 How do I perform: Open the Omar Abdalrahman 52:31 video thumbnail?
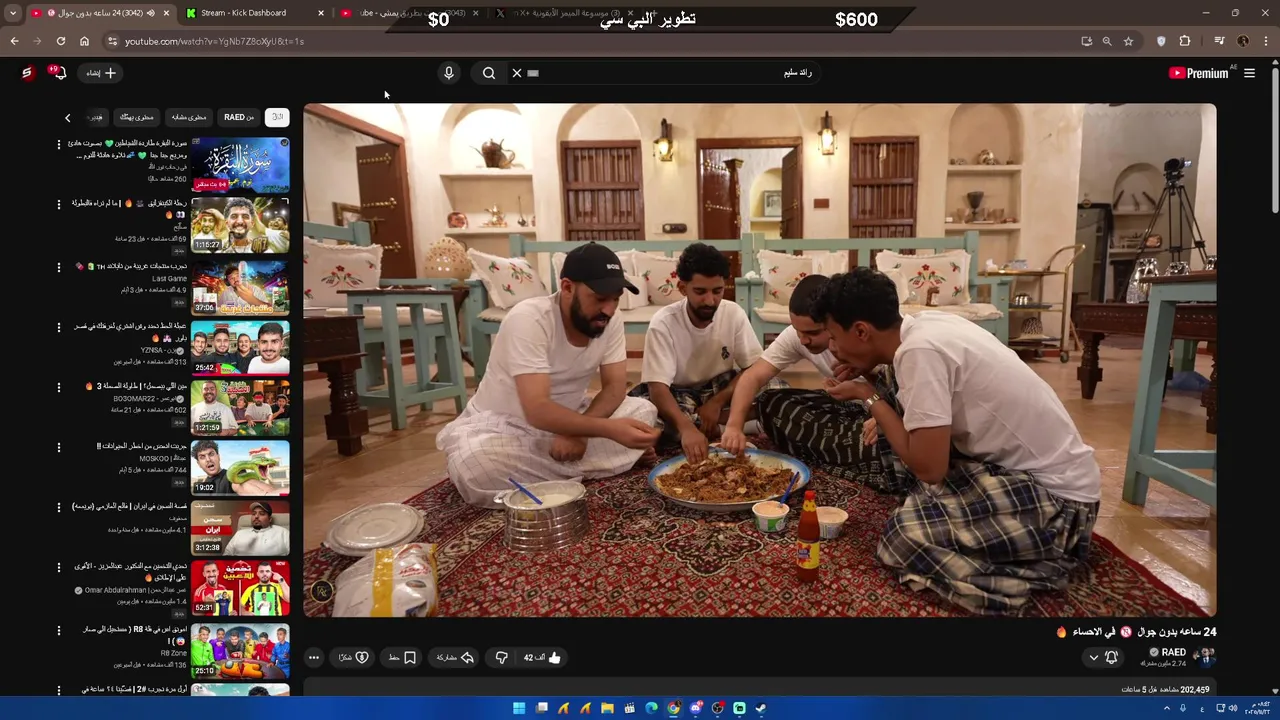pos(240,588)
